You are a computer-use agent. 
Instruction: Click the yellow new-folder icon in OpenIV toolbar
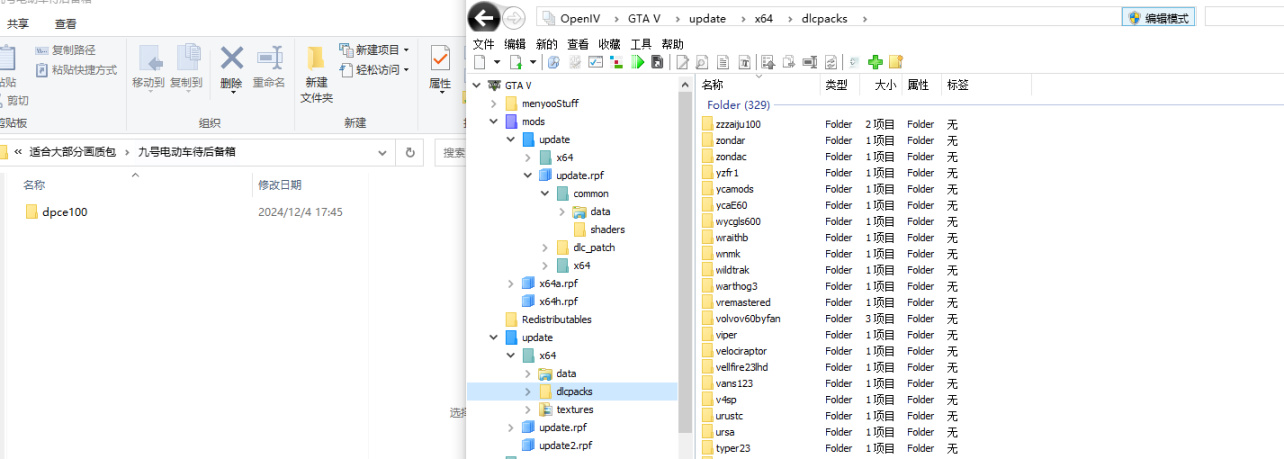[x=896, y=62]
